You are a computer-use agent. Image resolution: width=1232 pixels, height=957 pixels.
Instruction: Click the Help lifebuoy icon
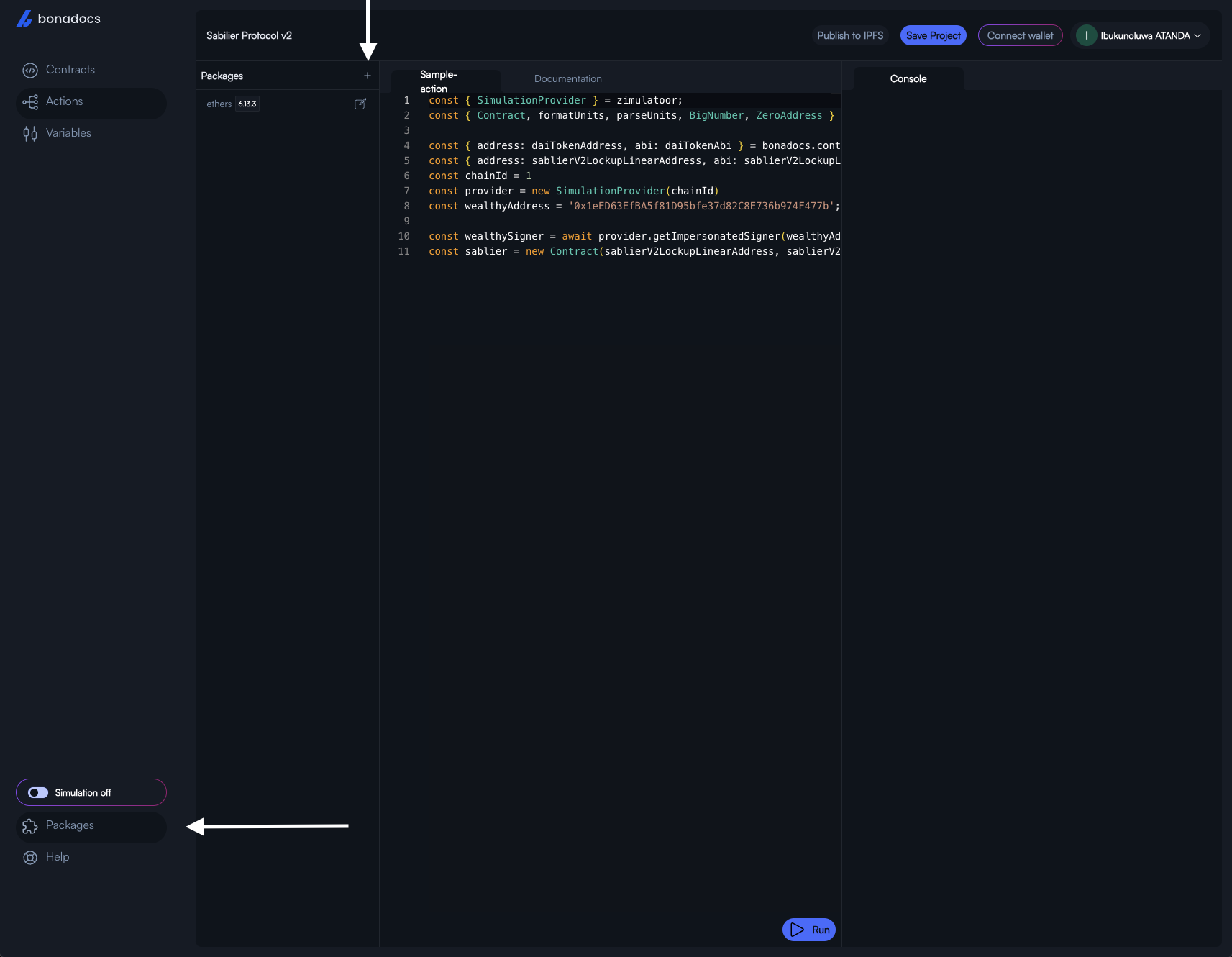[x=30, y=858]
